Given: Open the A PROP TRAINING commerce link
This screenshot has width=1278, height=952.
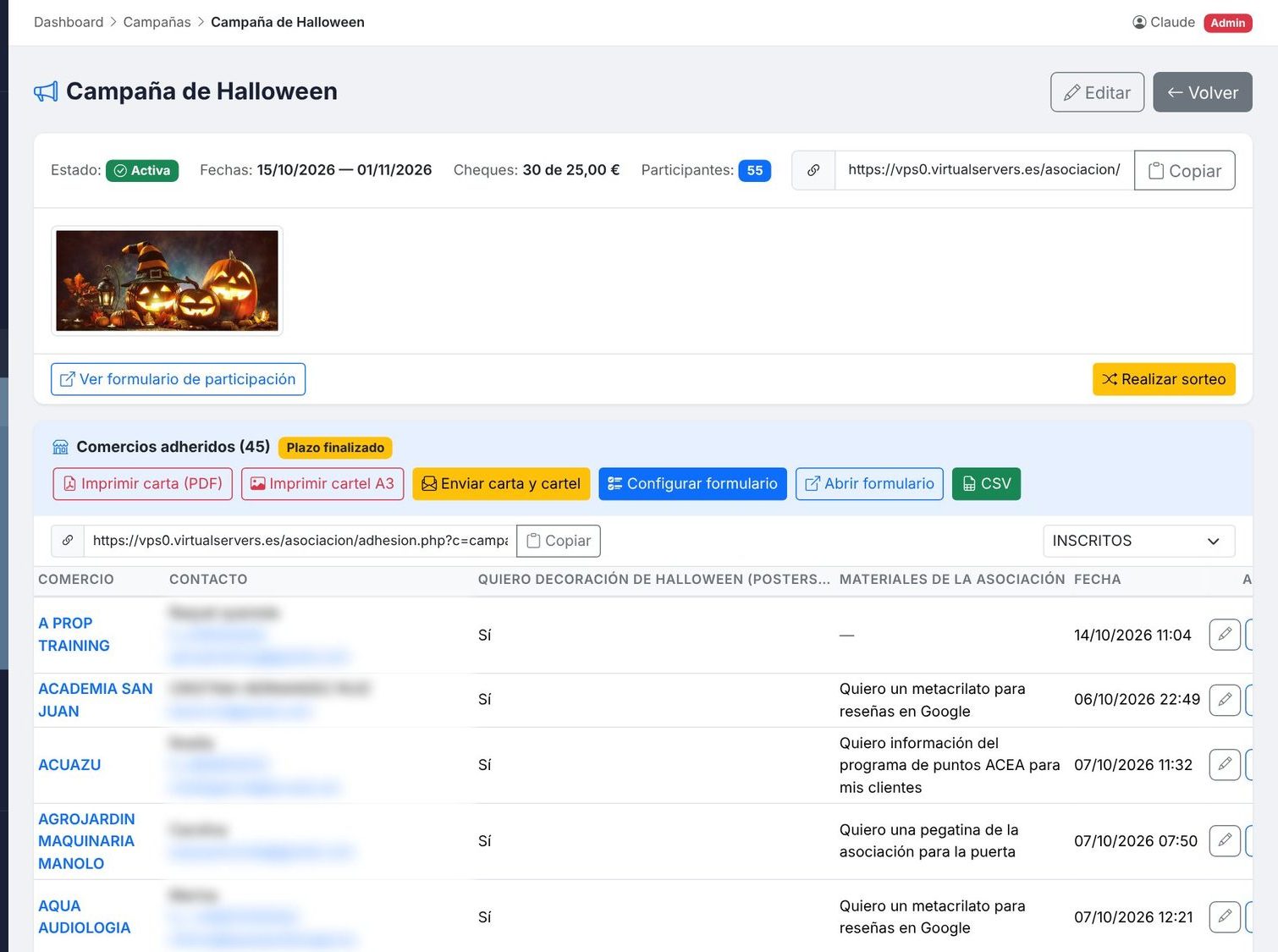Looking at the screenshot, I should click(74, 635).
